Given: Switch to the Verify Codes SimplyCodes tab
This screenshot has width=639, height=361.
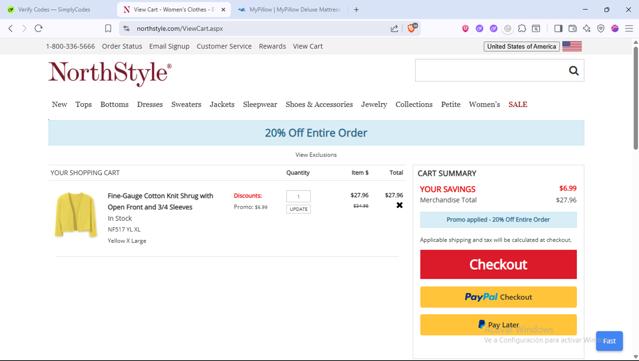Looking at the screenshot, I should pyautogui.click(x=55, y=9).
